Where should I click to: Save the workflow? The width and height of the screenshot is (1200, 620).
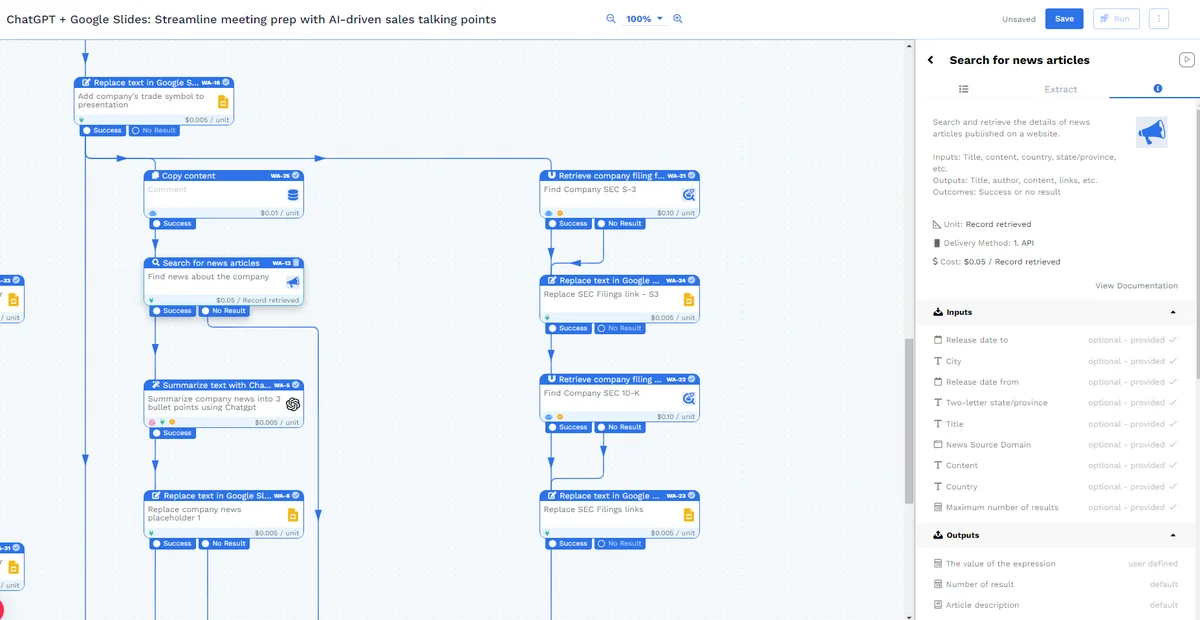click(1064, 19)
